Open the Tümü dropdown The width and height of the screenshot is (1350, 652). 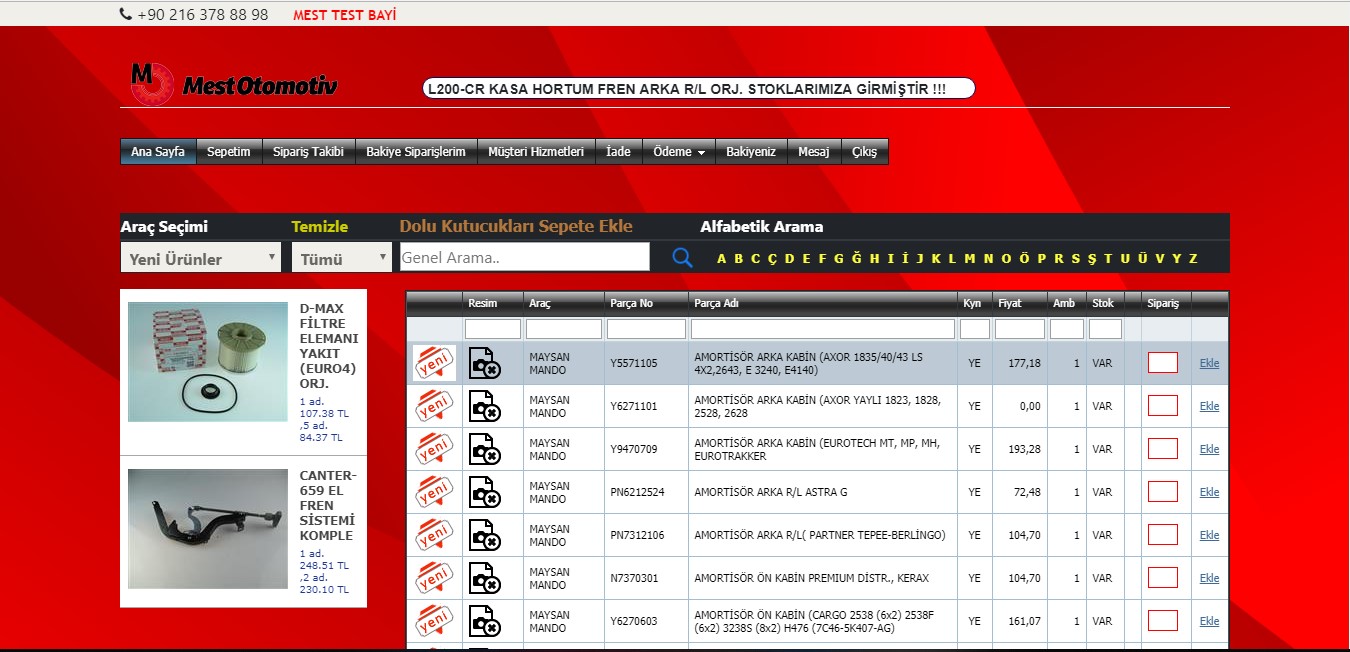342,258
